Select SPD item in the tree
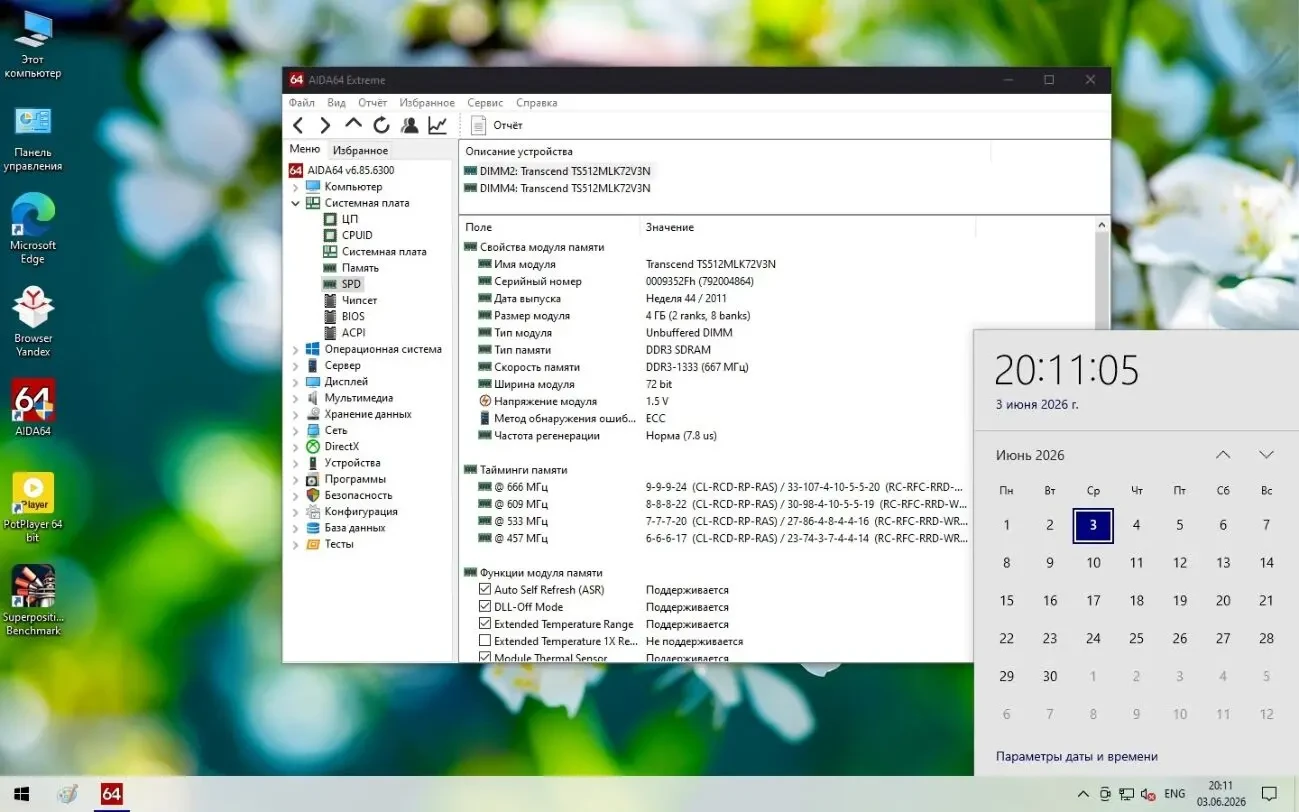This screenshot has width=1299, height=812. point(350,284)
